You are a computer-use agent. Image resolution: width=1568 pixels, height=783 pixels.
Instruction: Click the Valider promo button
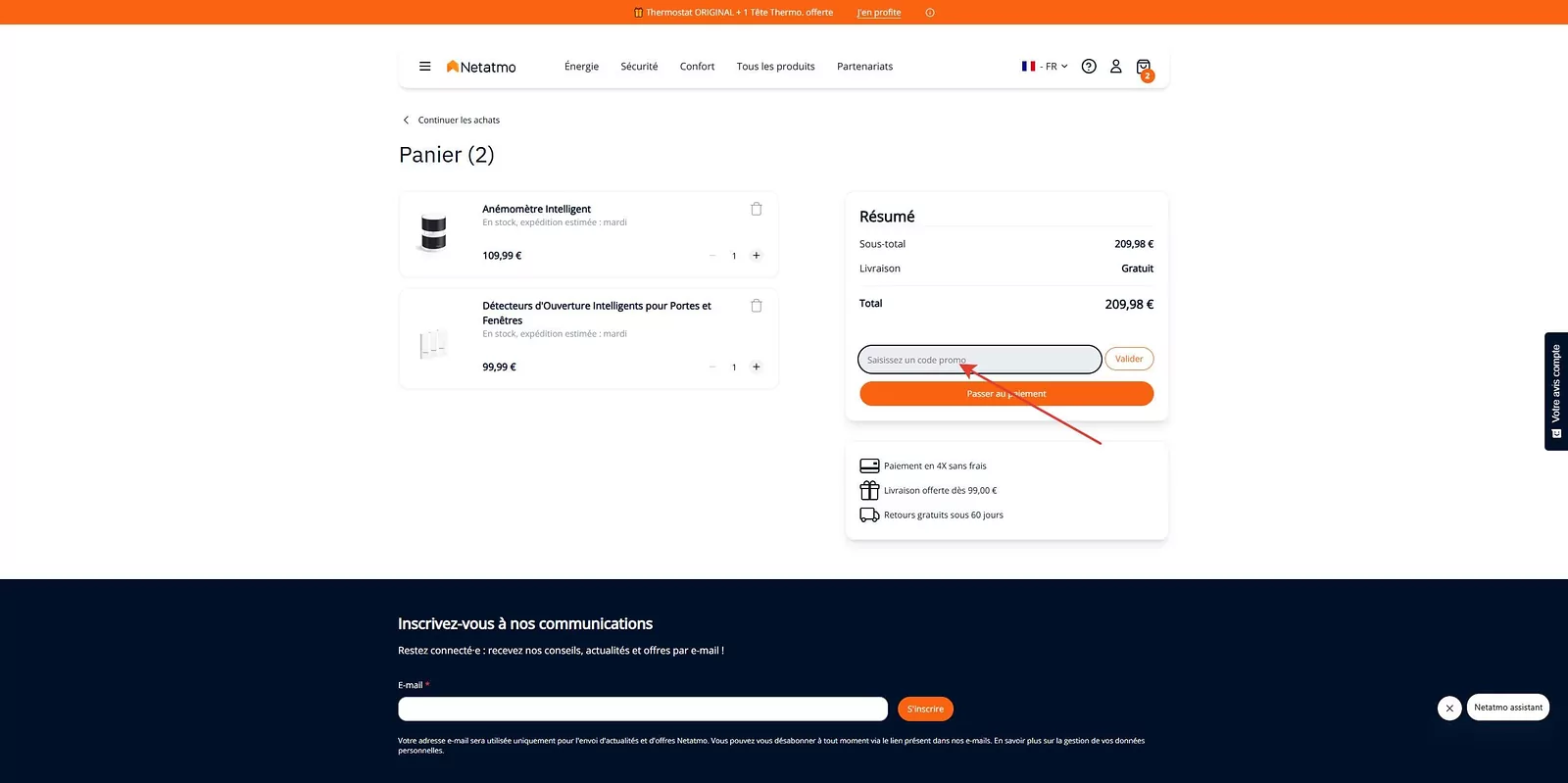point(1129,359)
